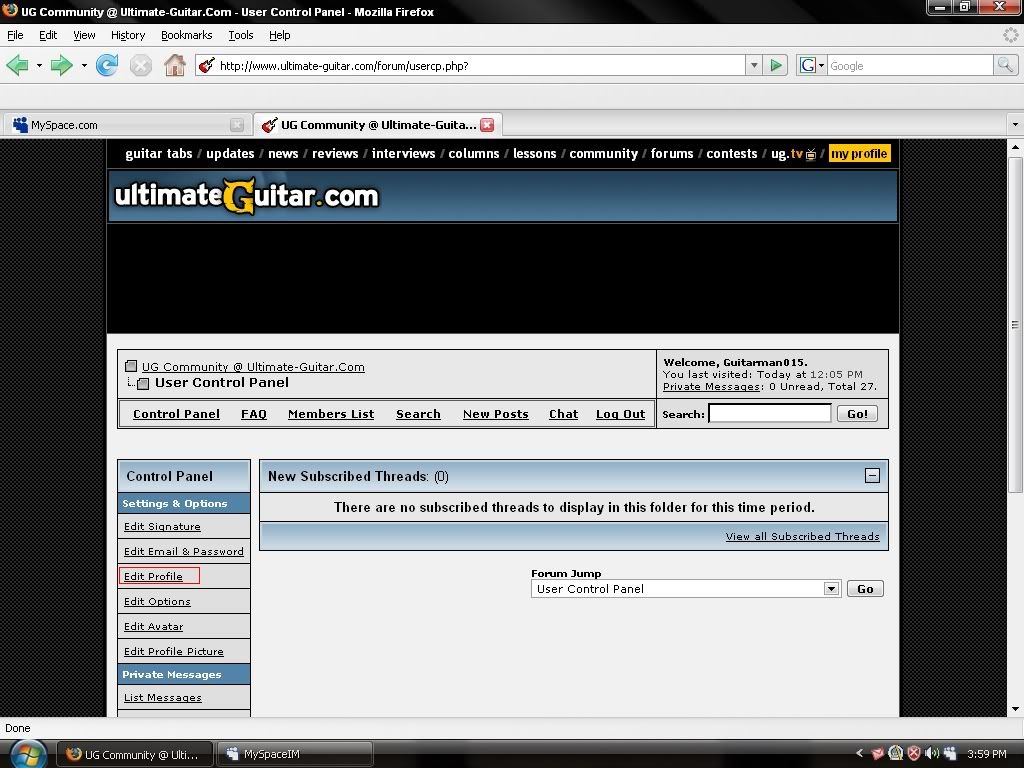
Task: Click the my profile yellow link
Action: pyautogui.click(x=859, y=153)
